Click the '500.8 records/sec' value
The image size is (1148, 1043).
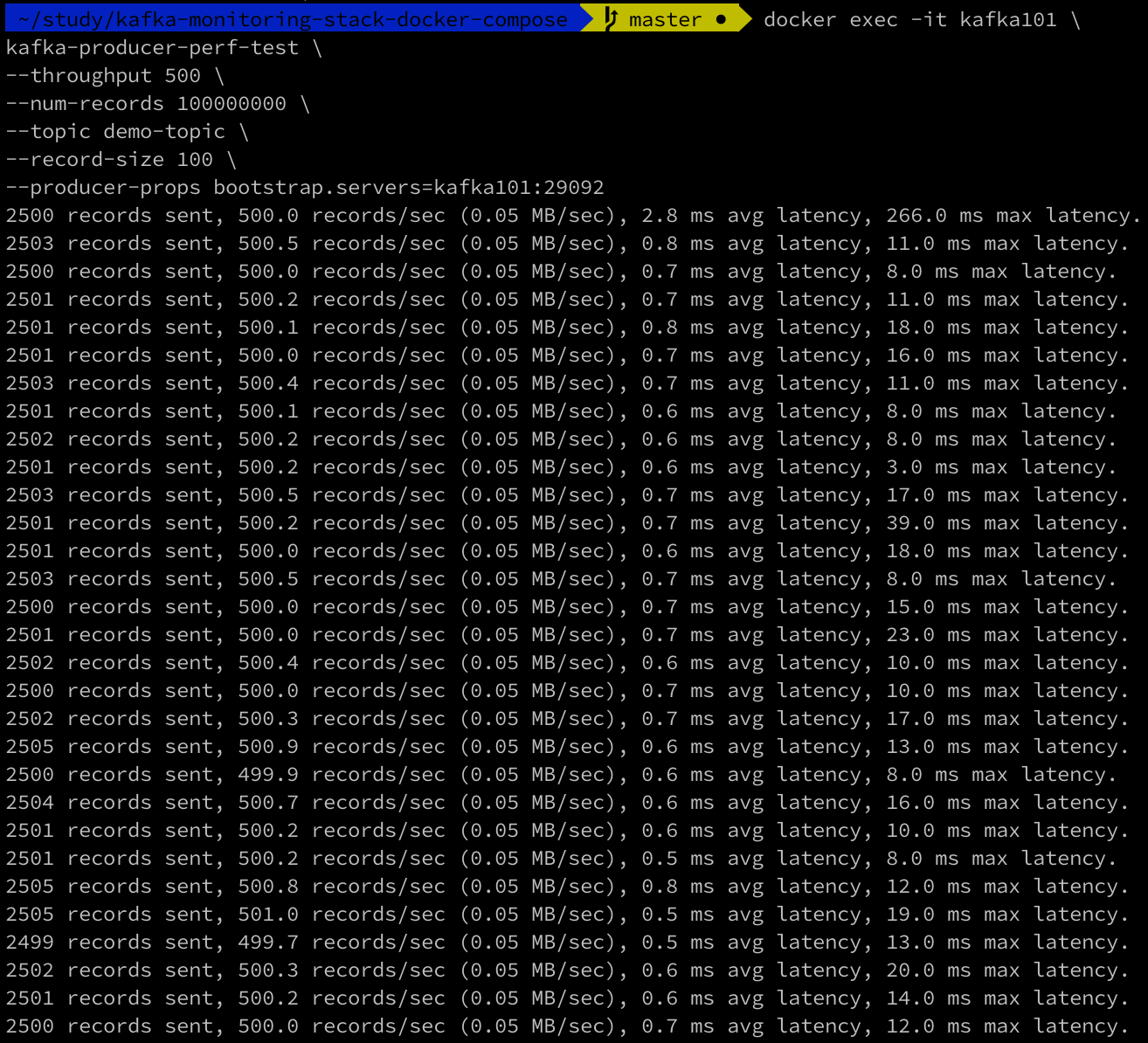coord(342,886)
